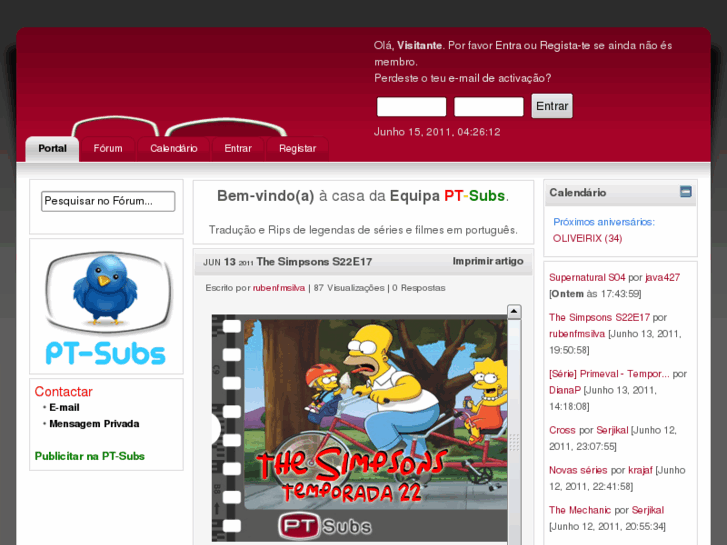The image size is (727, 545).
Task: Click the Entrar login button
Action: click(x=552, y=106)
